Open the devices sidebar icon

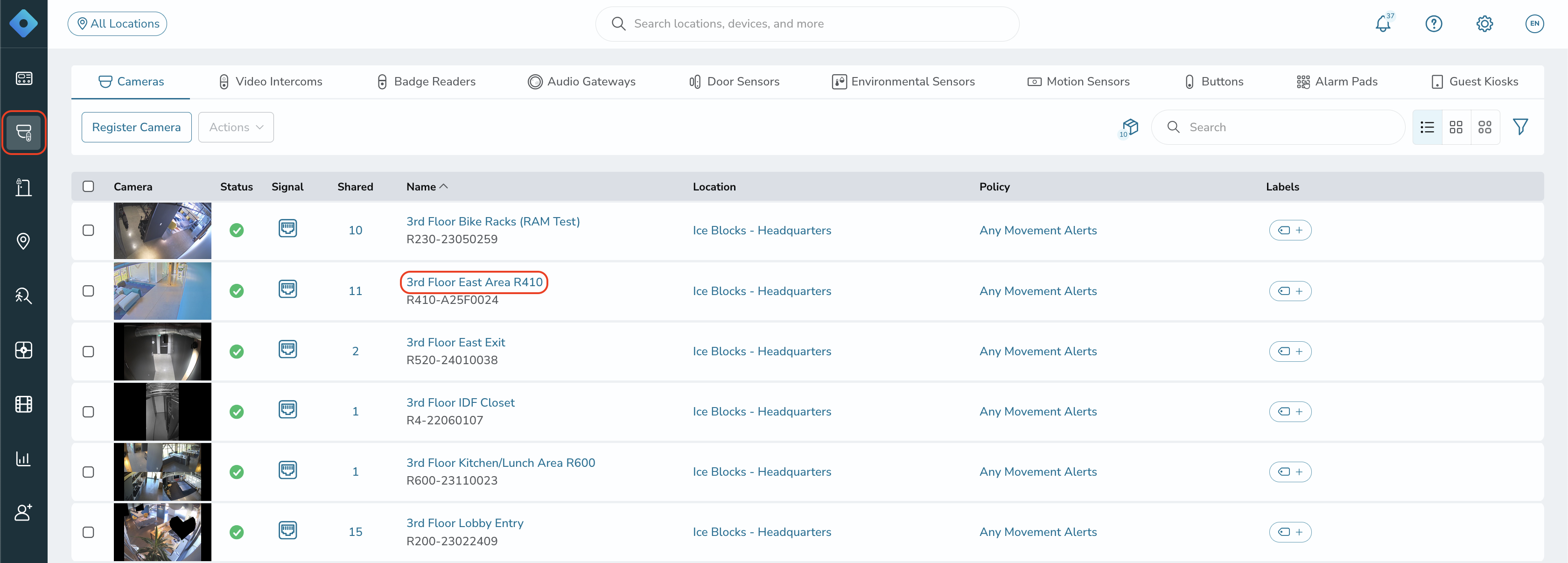click(x=24, y=132)
